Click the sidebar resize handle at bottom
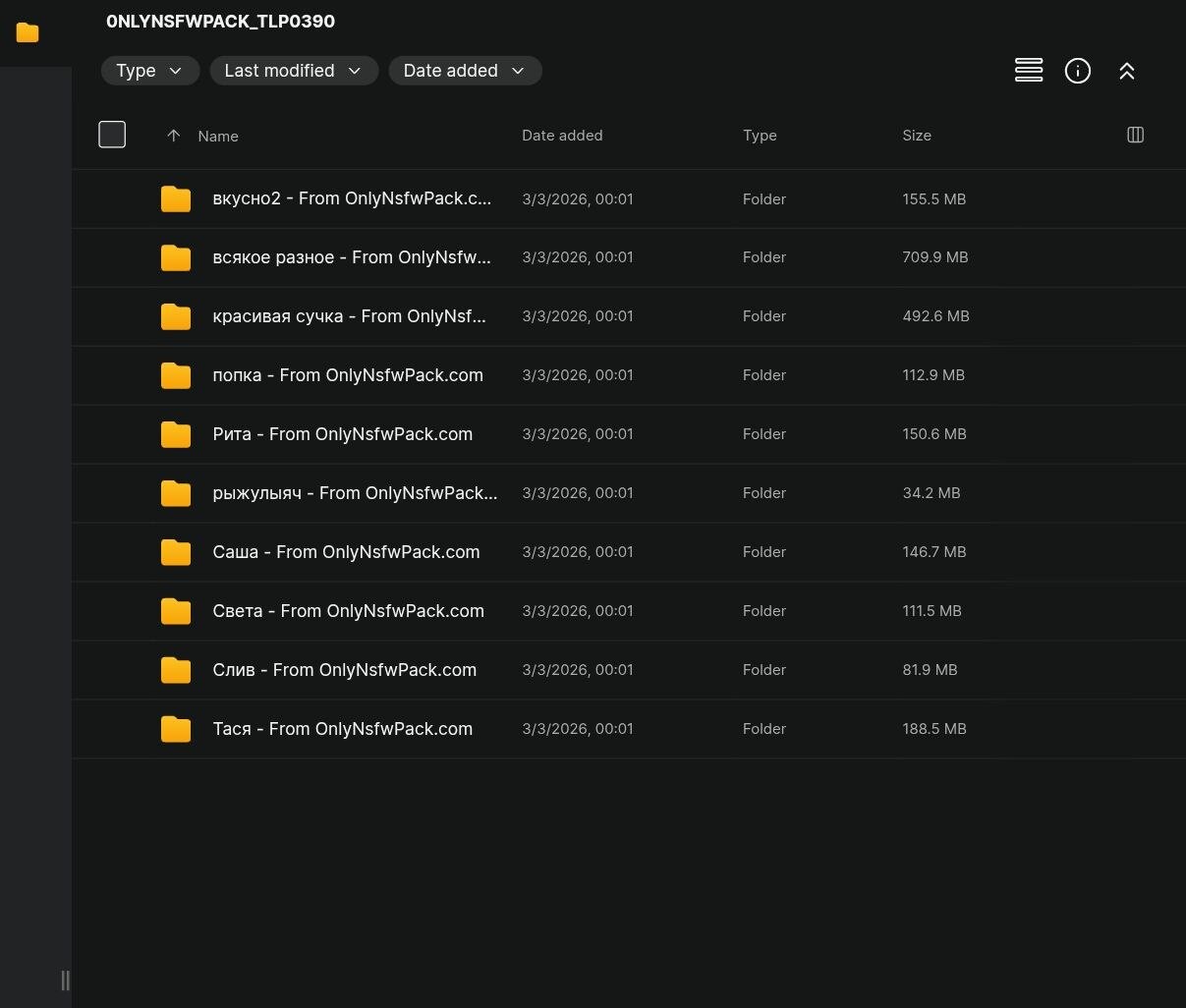Screen dimensions: 1186x1008 (65, 980)
